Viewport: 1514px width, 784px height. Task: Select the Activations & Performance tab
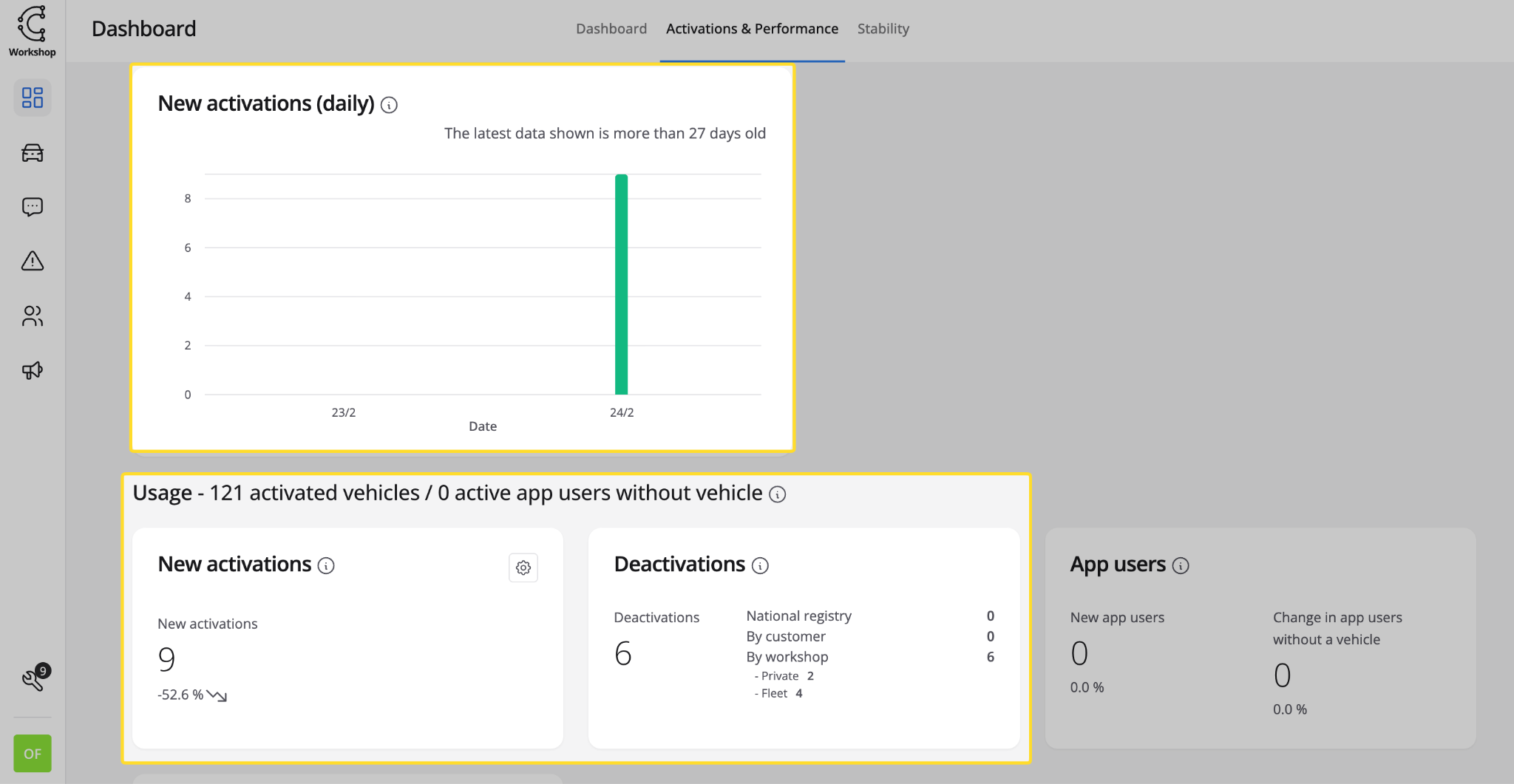coord(752,29)
